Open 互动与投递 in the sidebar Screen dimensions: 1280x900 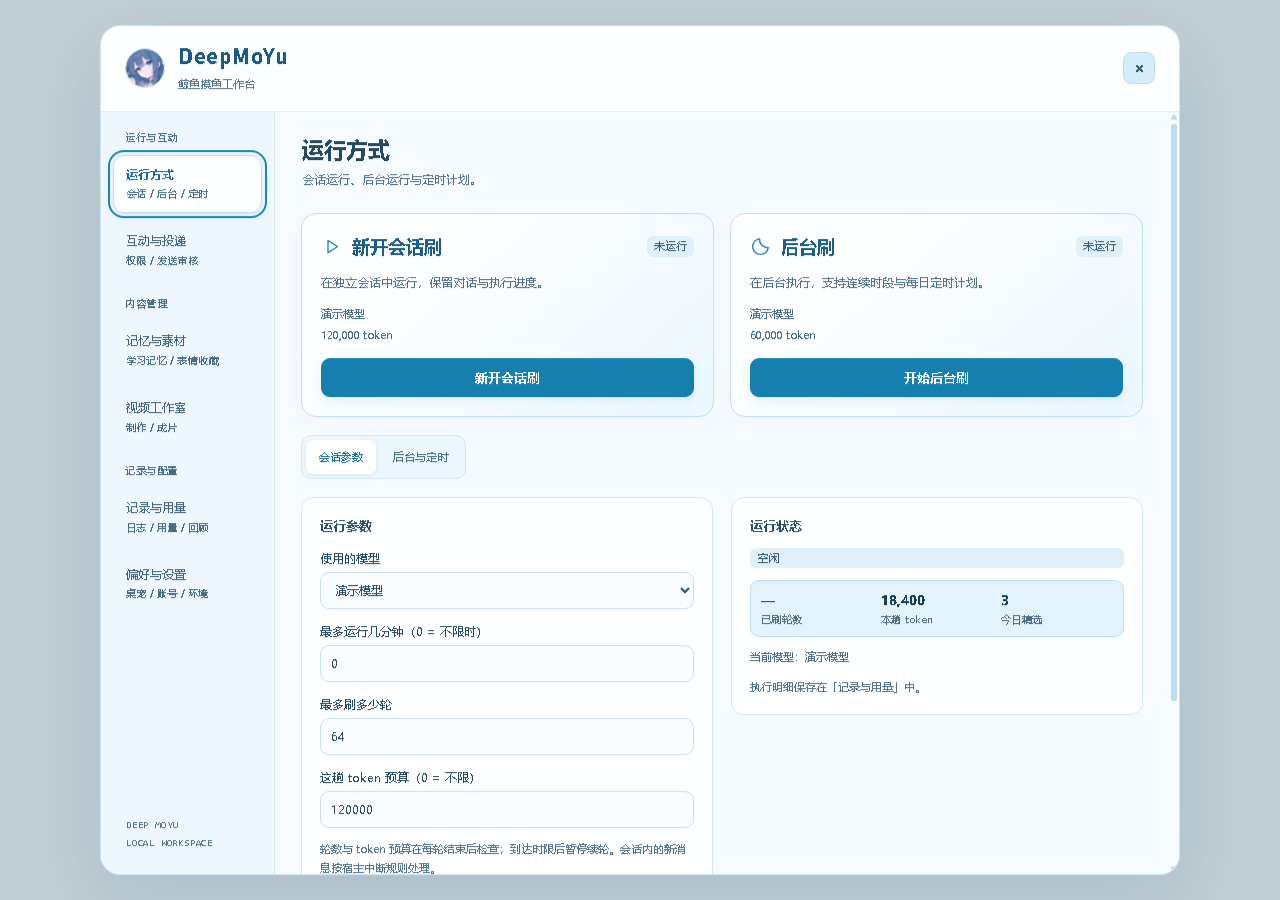click(187, 250)
